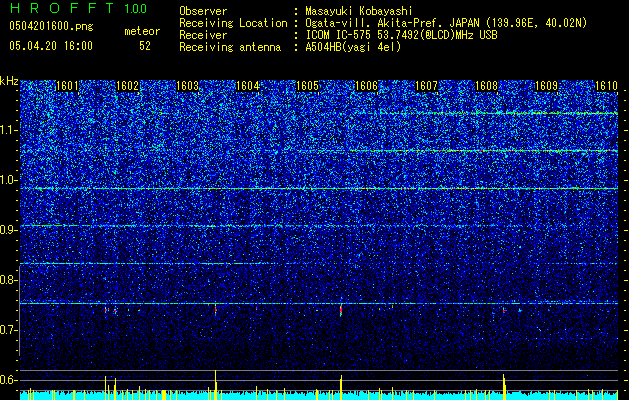629x400 pixels.
Task: Click the meteor count value 52
Action: pyautogui.click(x=145, y=46)
